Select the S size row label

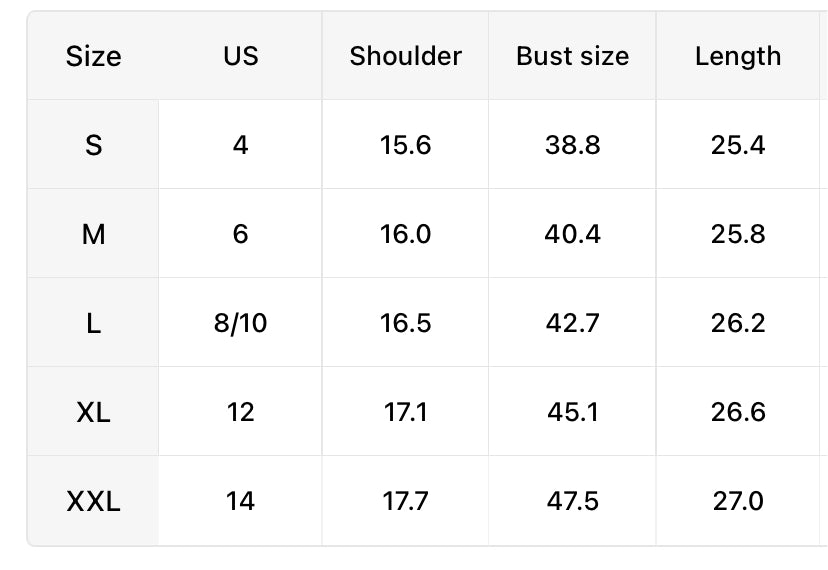pyautogui.click(x=93, y=145)
